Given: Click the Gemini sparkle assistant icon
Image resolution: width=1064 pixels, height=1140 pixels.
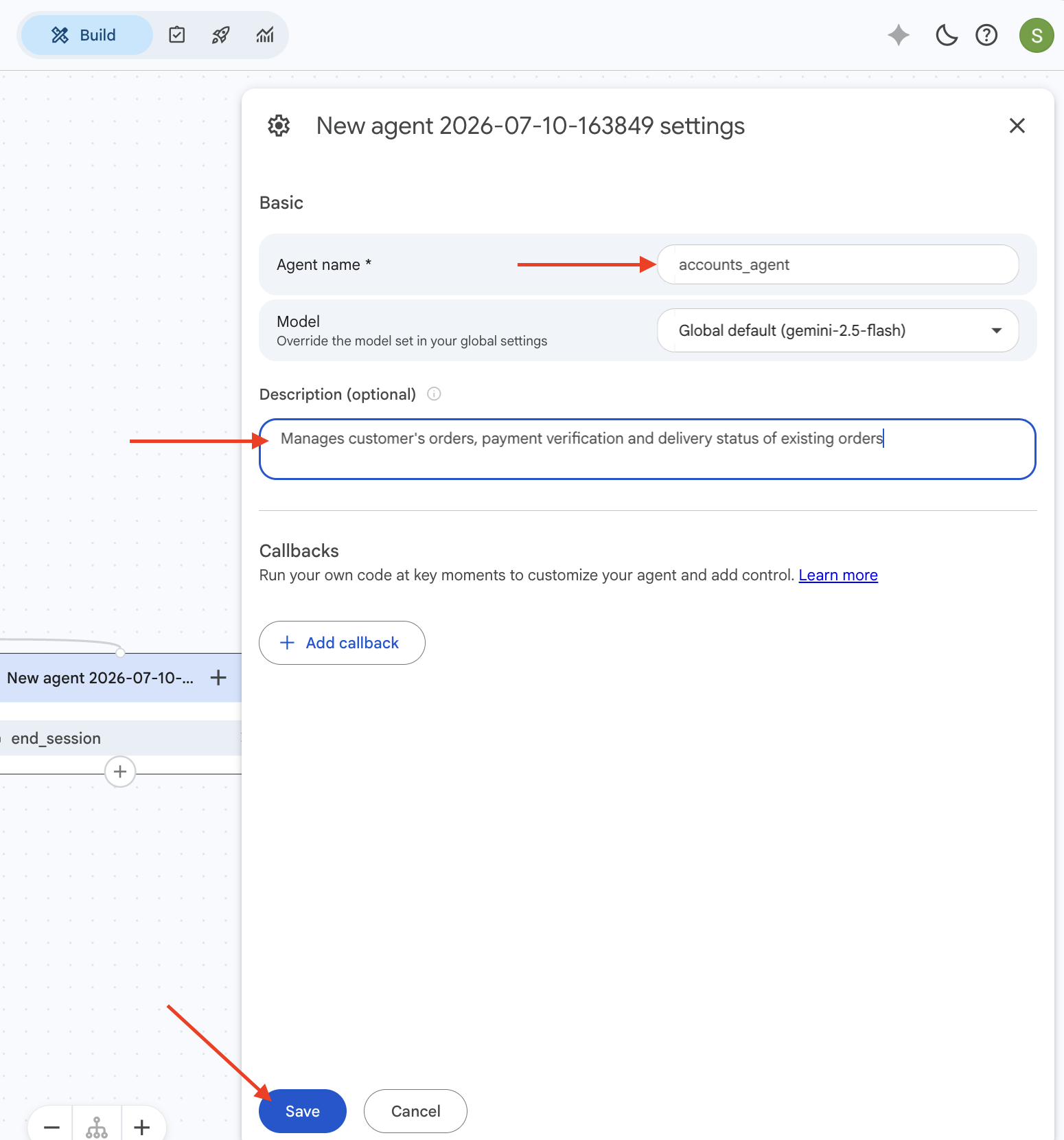Looking at the screenshot, I should pos(899,35).
